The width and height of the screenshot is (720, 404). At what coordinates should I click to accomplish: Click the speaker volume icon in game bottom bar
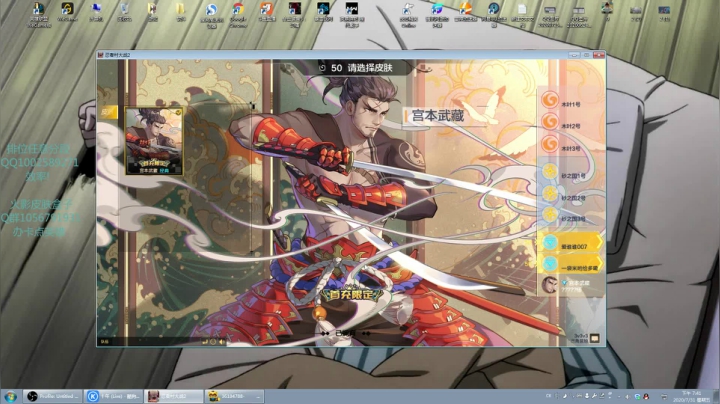[222, 342]
